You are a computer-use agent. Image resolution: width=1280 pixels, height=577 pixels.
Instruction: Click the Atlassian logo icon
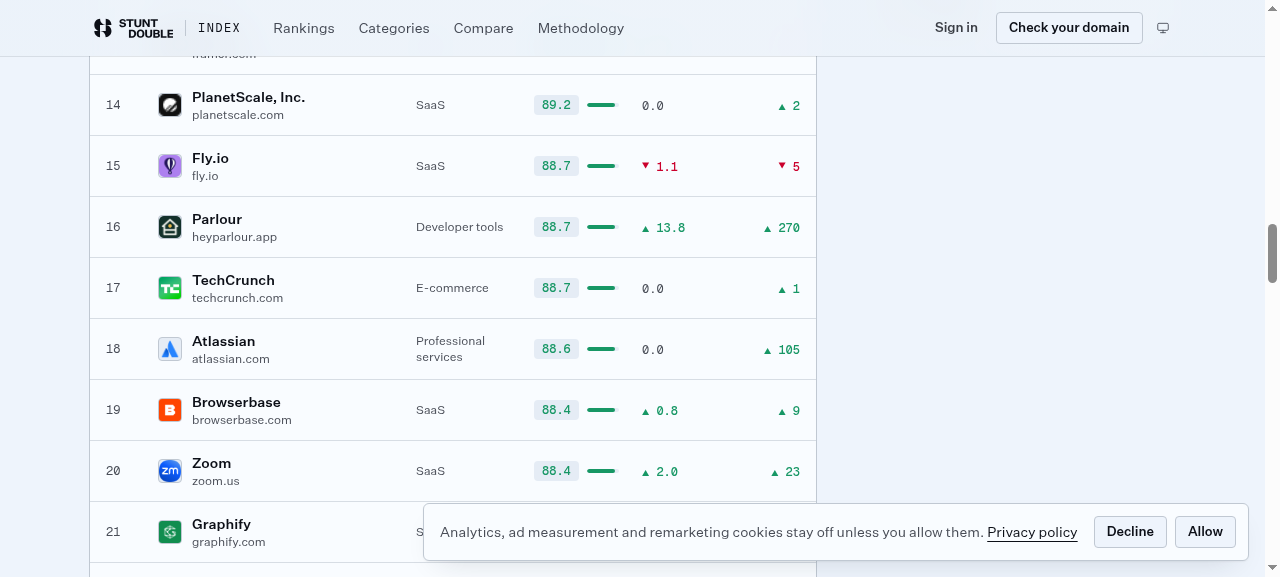[170, 349]
